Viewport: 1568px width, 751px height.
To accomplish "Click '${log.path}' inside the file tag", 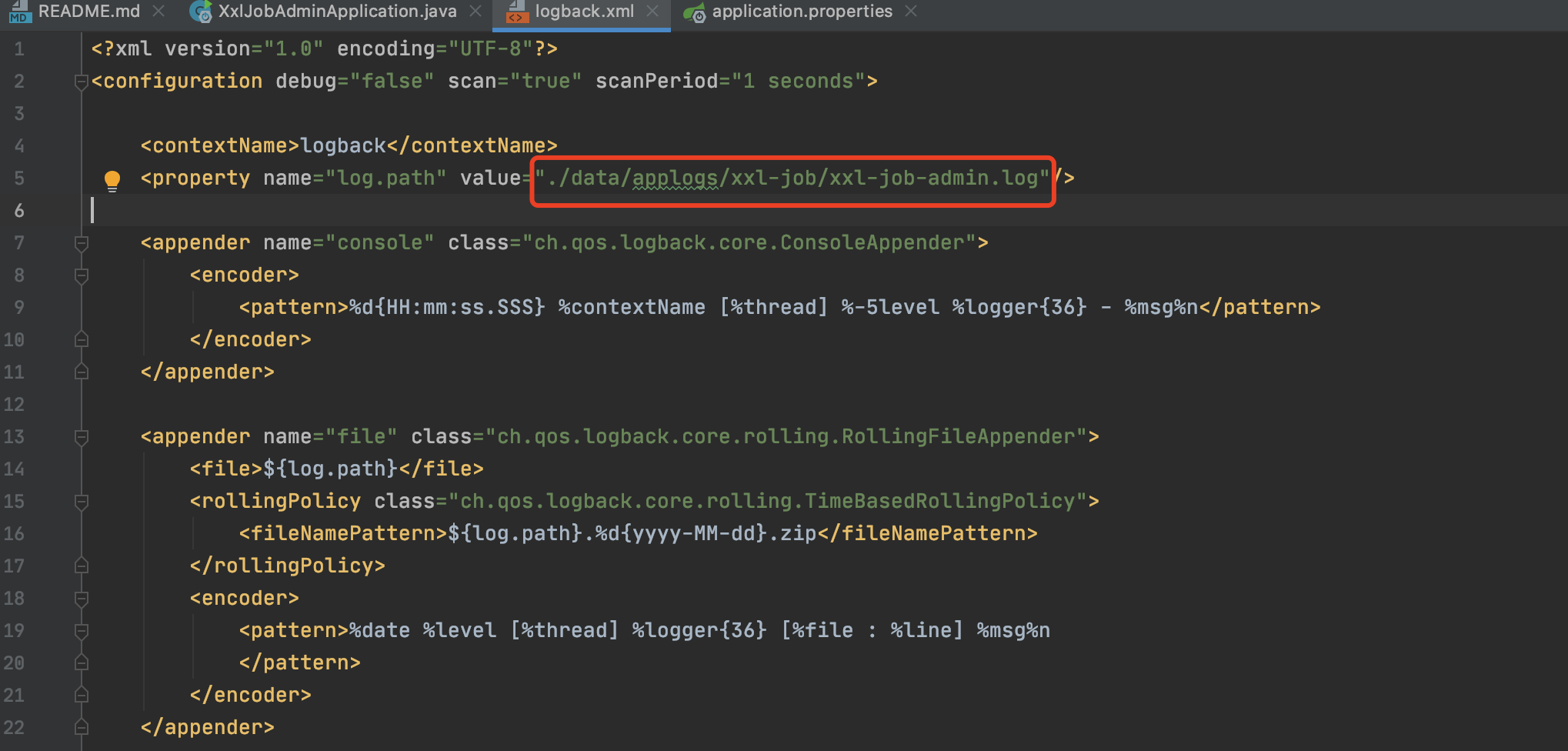I will (330, 469).
